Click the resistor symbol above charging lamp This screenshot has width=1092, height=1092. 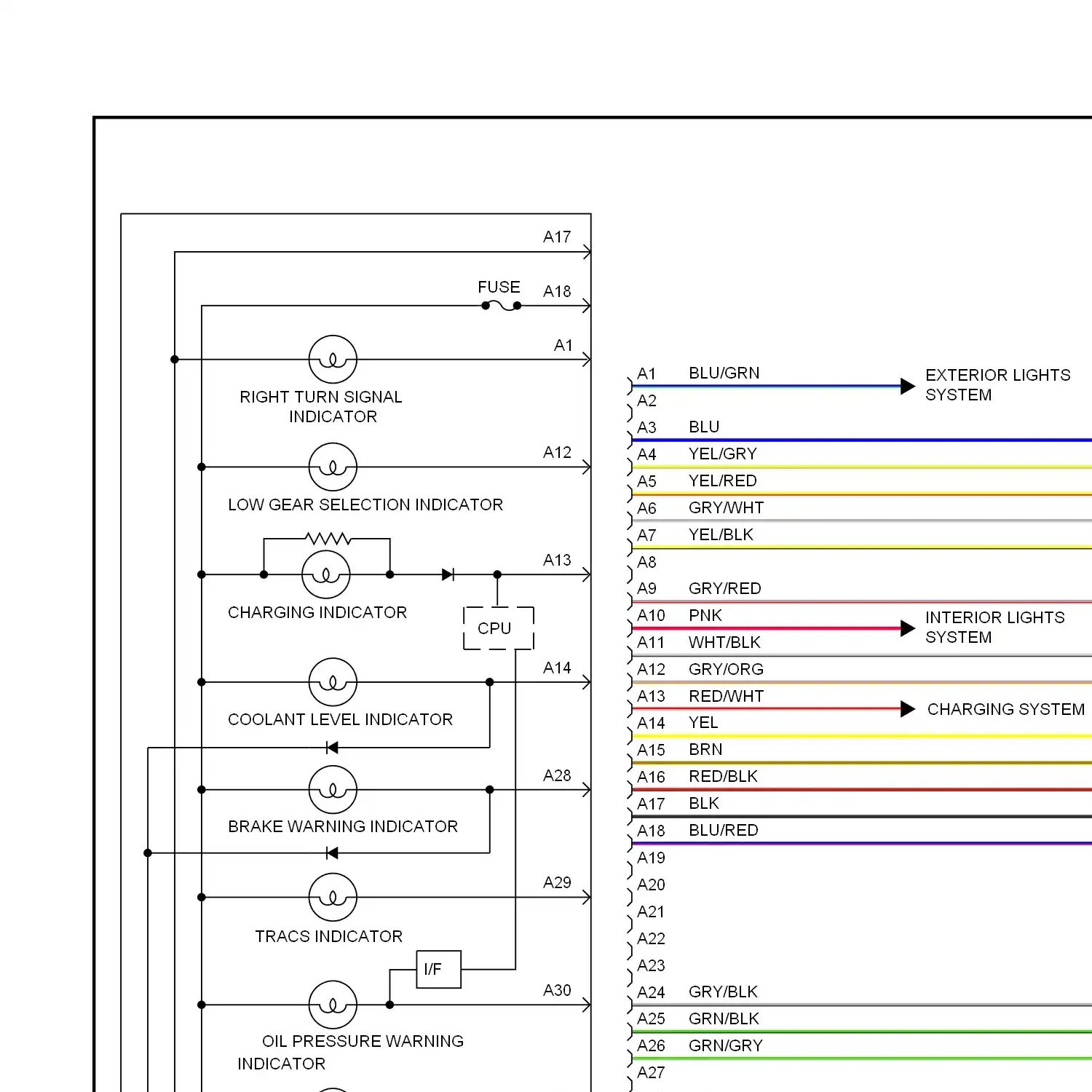[328, 539]
